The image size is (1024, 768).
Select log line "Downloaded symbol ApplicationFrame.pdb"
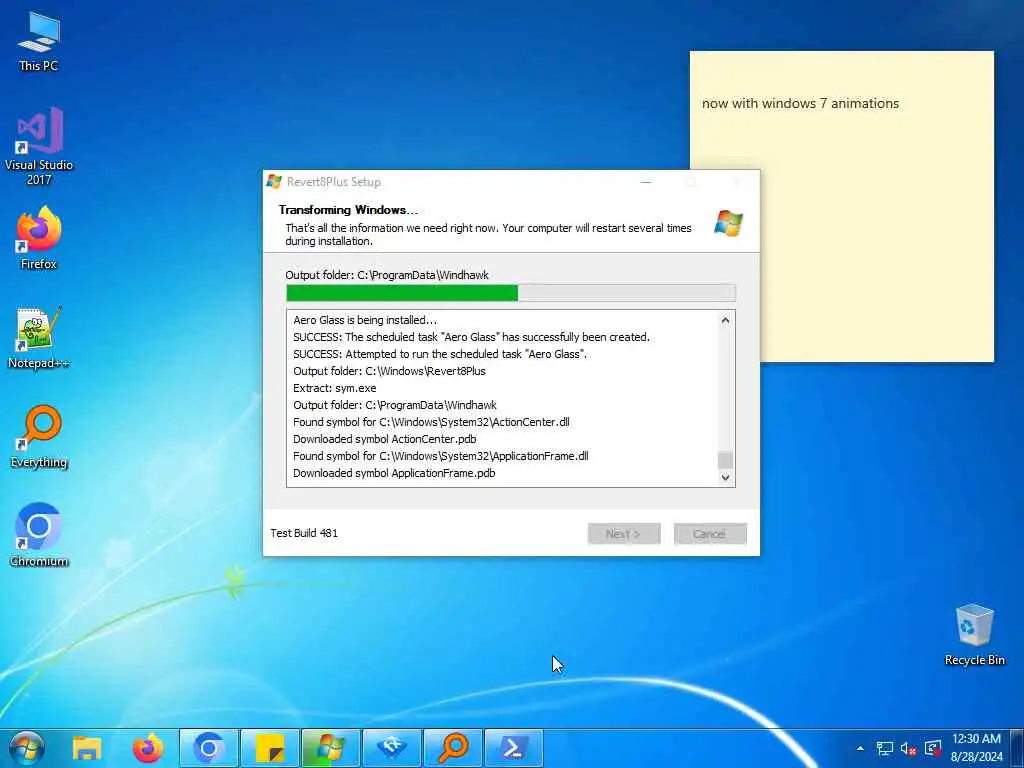[x=394, y=473]
